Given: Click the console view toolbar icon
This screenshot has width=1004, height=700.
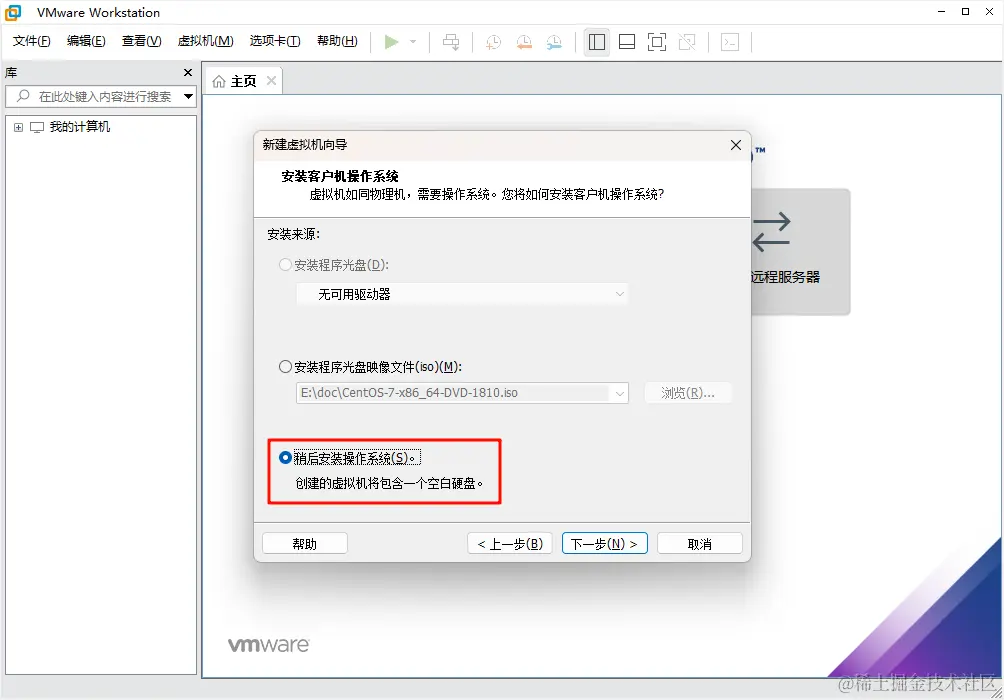Looking at the screenshot, I should (x=730, y=42).
